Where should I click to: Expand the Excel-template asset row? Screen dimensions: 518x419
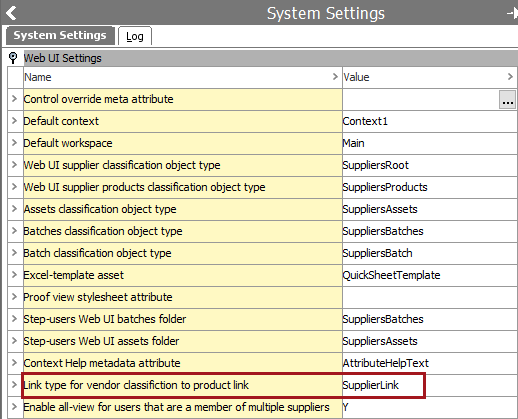14,275
